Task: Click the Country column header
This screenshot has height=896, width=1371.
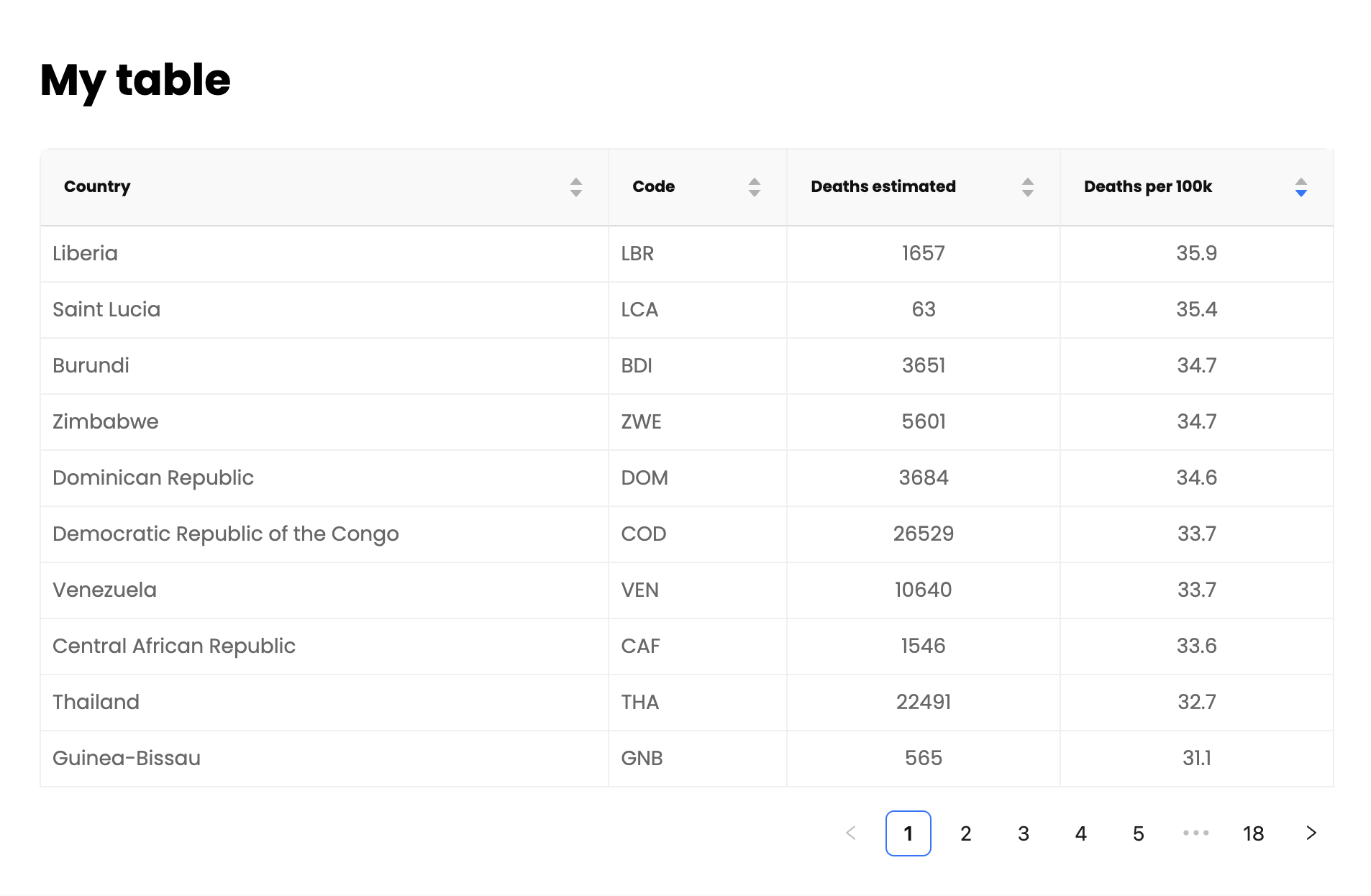Action: [97, 187]
